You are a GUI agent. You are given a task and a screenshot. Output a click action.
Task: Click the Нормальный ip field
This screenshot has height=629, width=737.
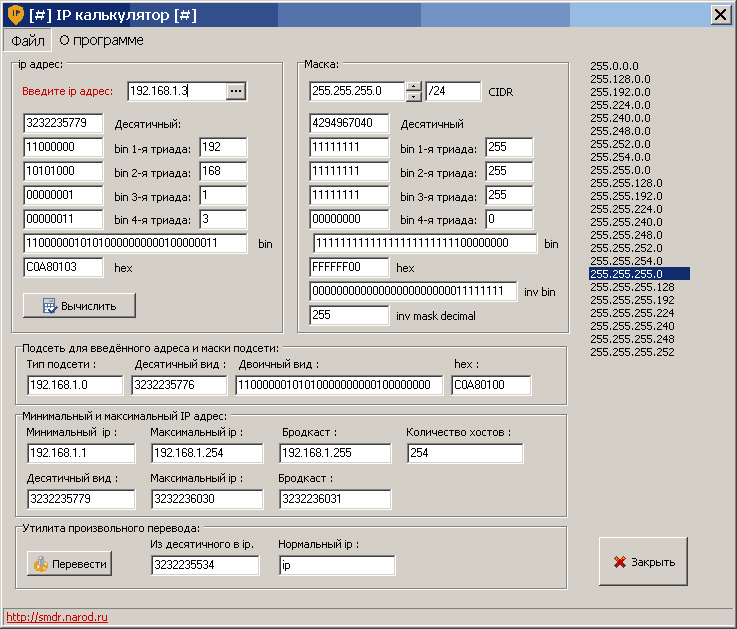coord(337,565)
